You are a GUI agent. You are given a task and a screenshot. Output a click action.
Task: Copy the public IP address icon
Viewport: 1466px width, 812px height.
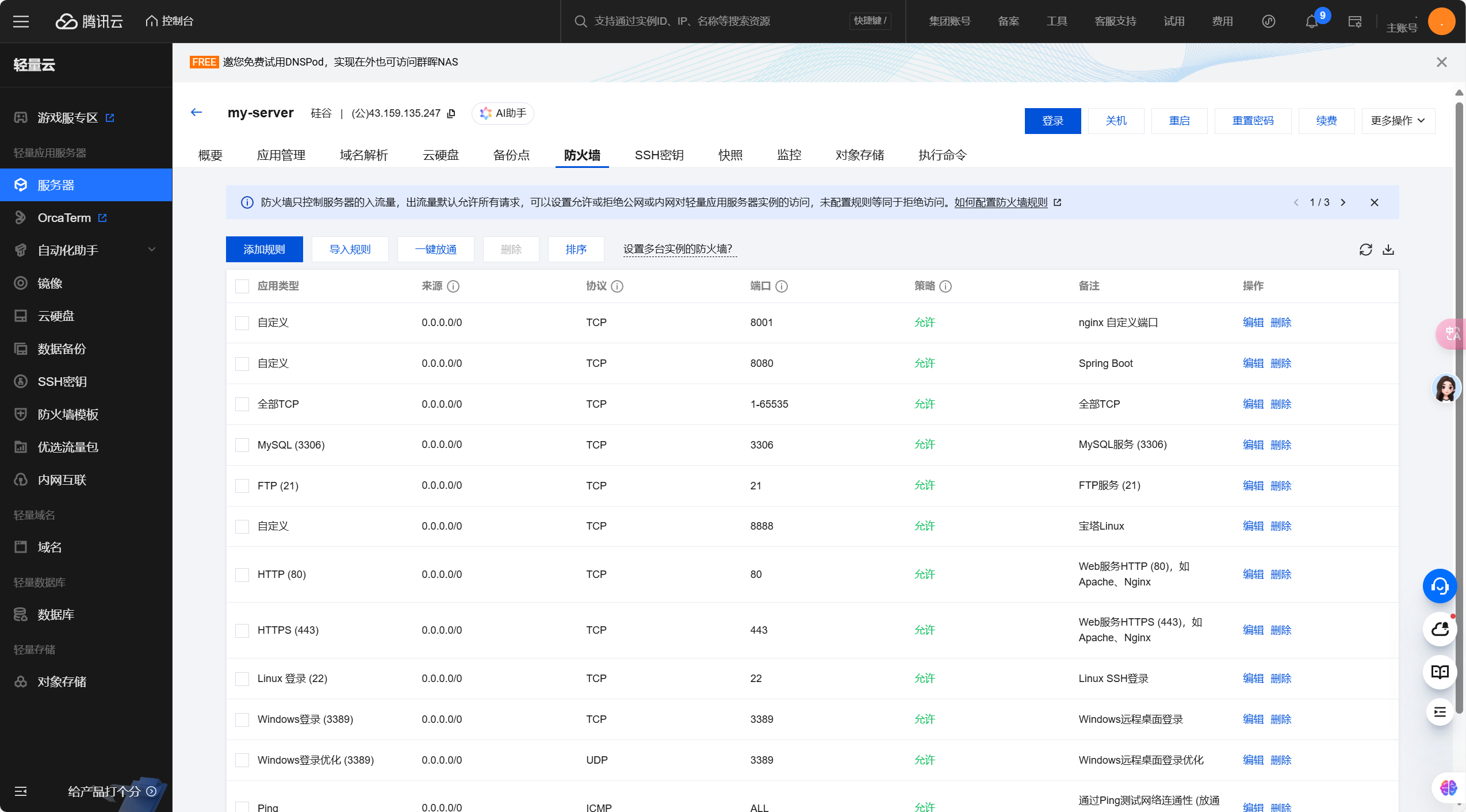(451, 114)
